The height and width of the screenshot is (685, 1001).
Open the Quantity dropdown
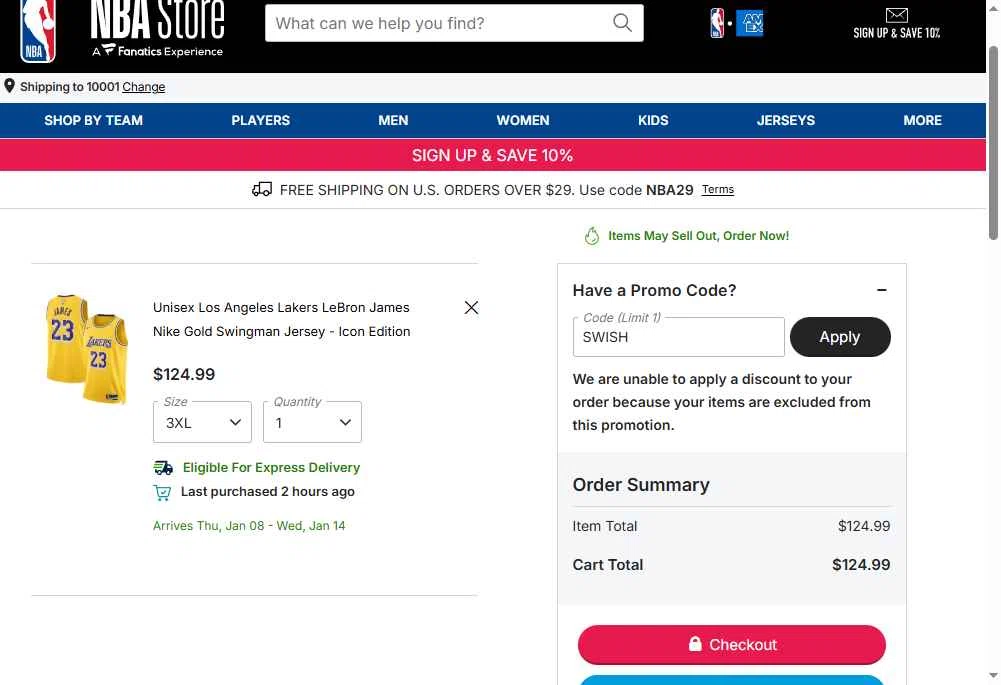(312, 422)
